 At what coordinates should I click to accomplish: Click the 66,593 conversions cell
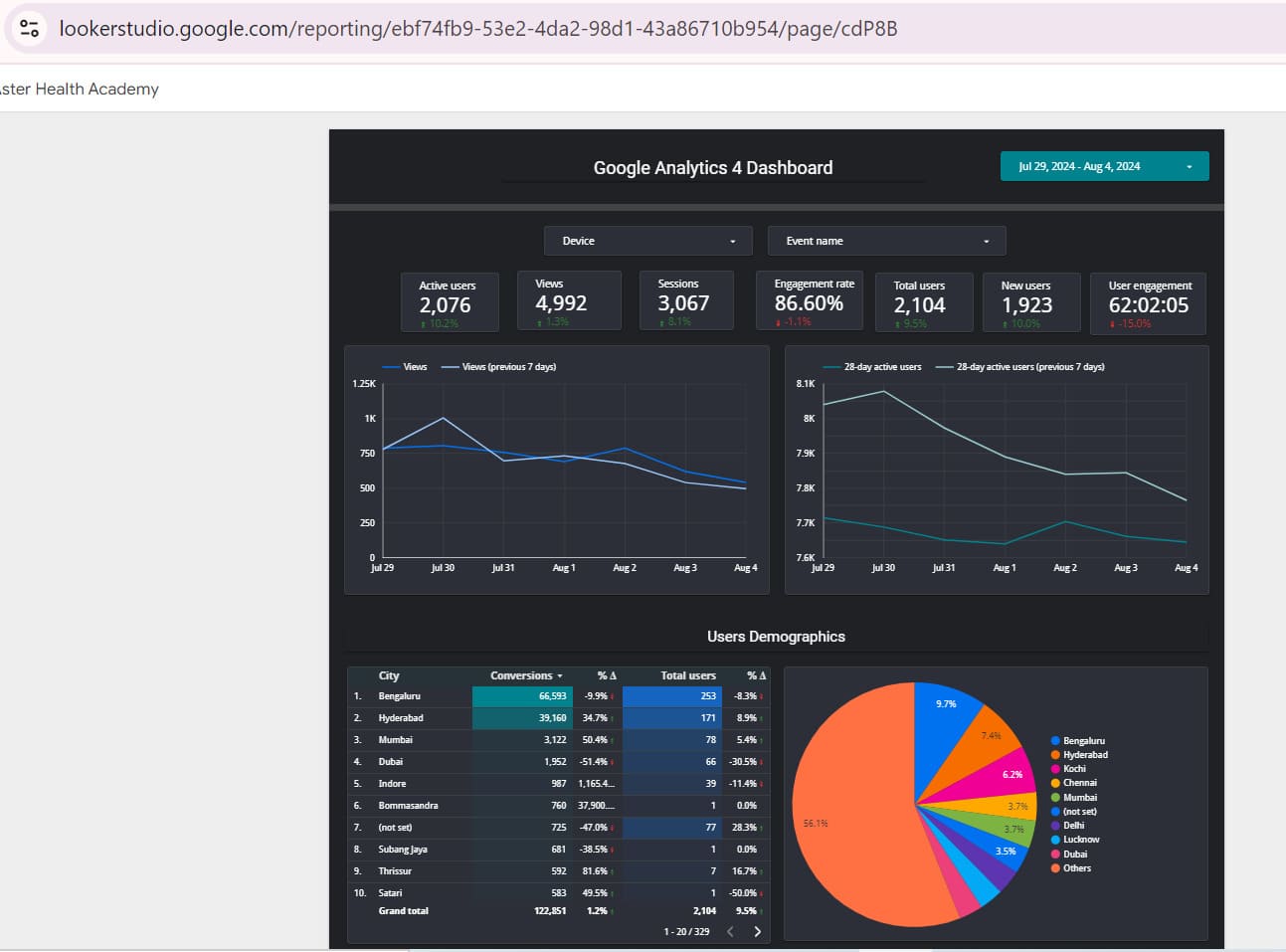[522, 696]
